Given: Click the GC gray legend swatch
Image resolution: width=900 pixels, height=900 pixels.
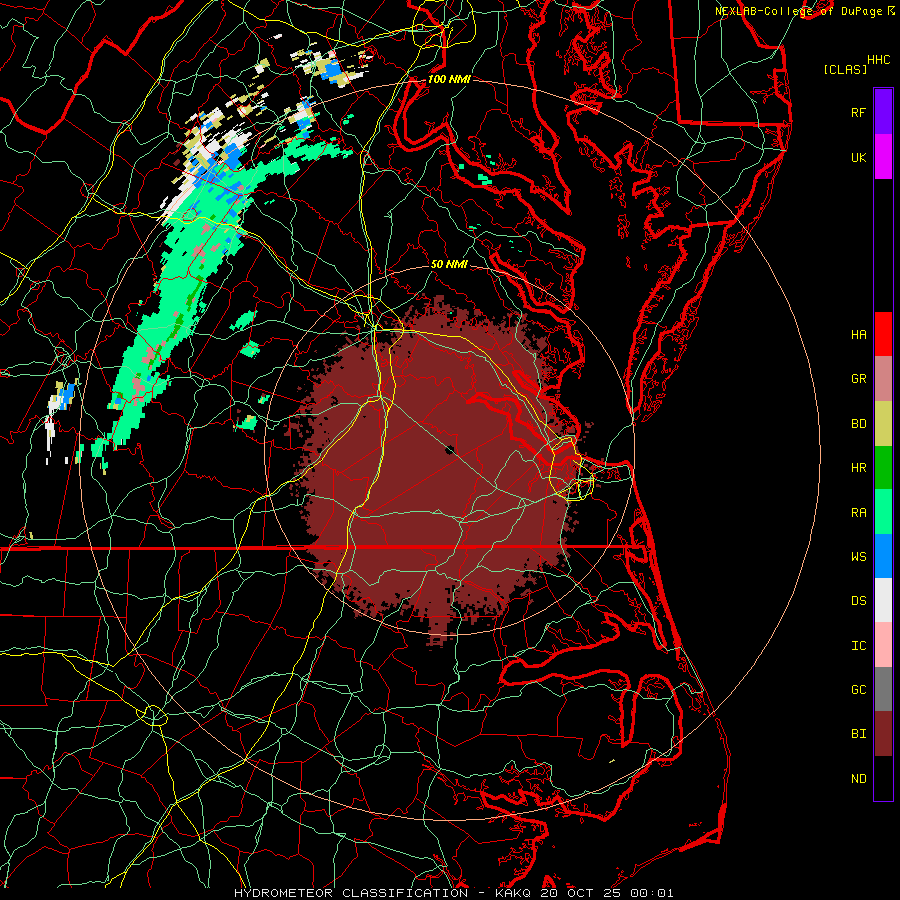Looking at the screenshot, I should click(x=883, y=689).
